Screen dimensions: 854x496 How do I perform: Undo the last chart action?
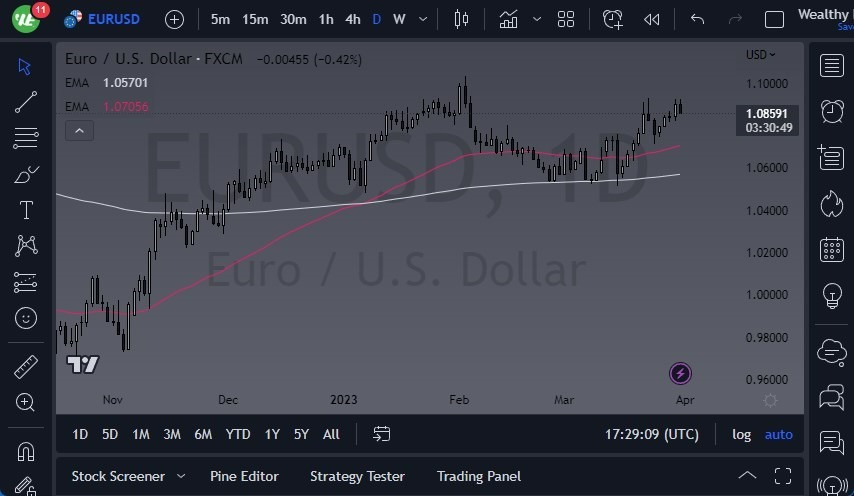pyautogui.click(x=697, y=19)
